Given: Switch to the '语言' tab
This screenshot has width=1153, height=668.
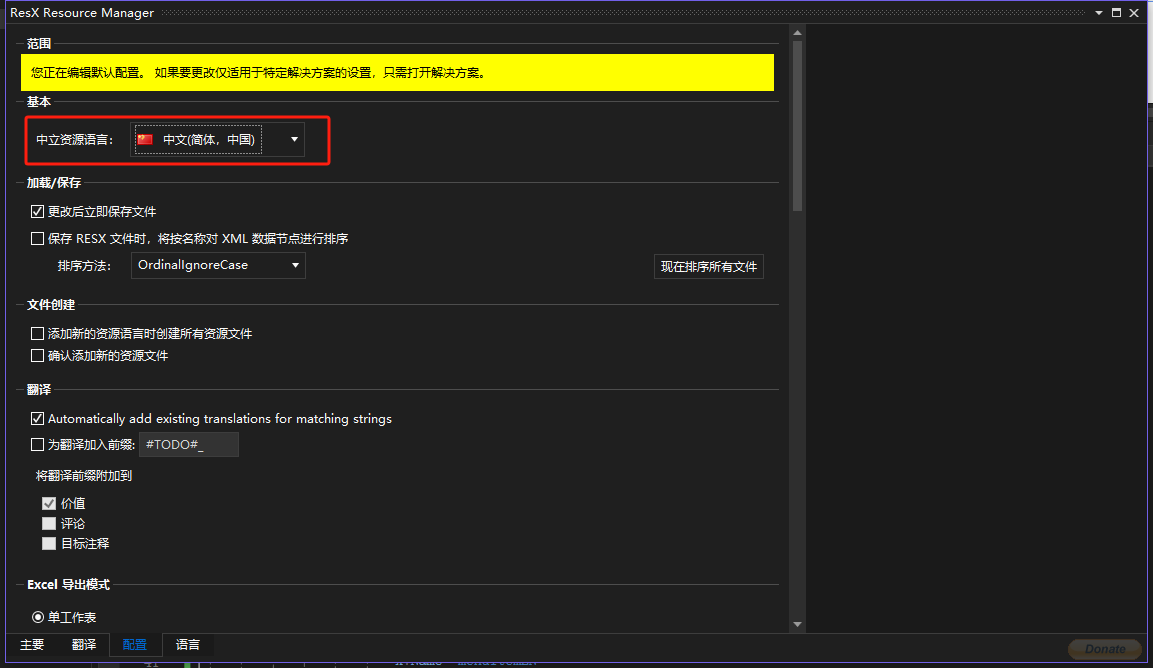Looking at the screenshot, I should pyautogui.click(x=188, y=645).
